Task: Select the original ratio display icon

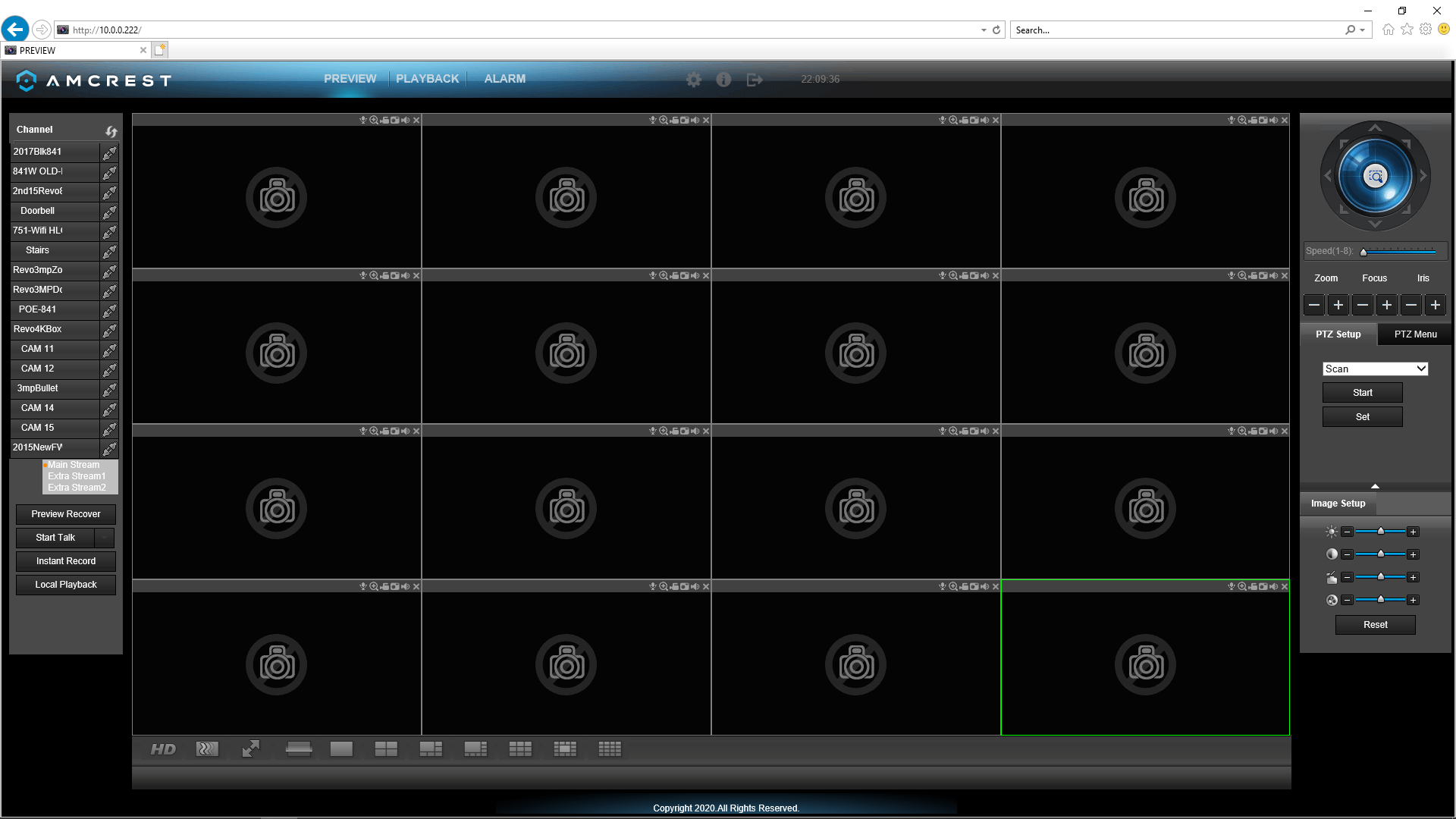Action: coord(299,749)
